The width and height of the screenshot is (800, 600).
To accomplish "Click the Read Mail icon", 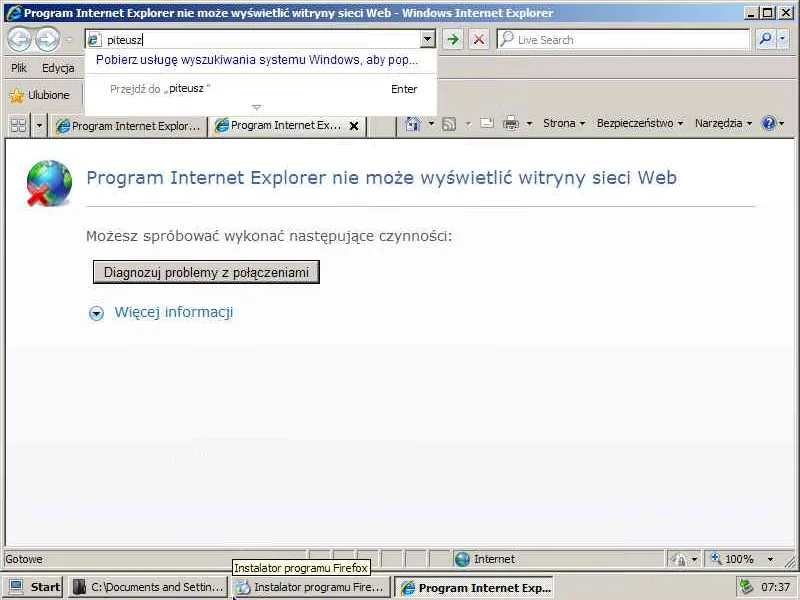I will pos(487,123).
